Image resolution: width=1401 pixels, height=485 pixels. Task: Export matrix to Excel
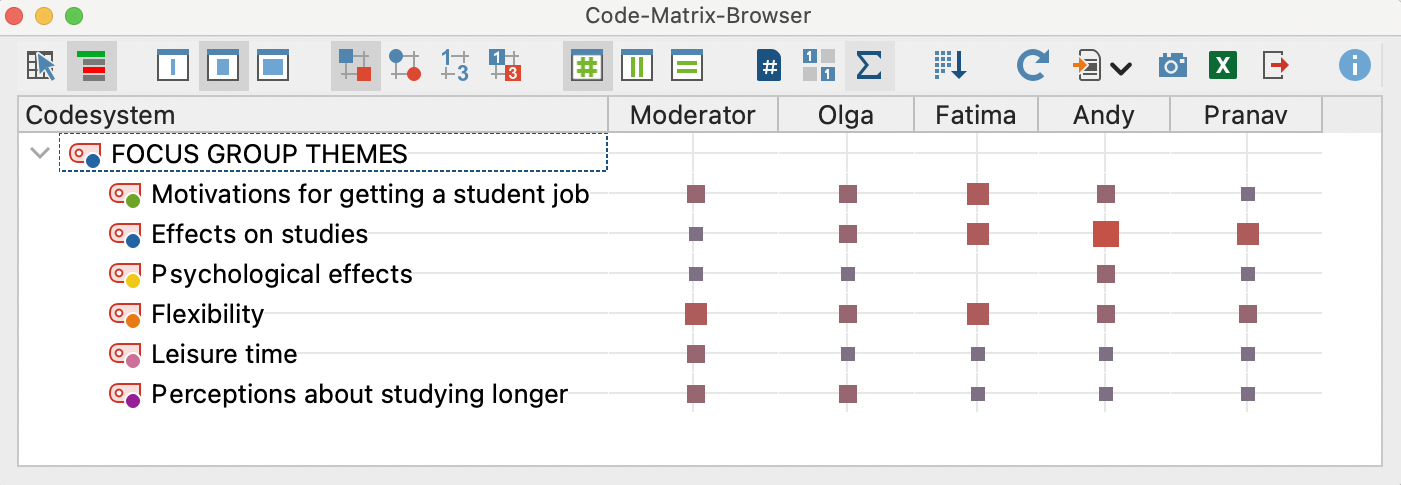1223,66
